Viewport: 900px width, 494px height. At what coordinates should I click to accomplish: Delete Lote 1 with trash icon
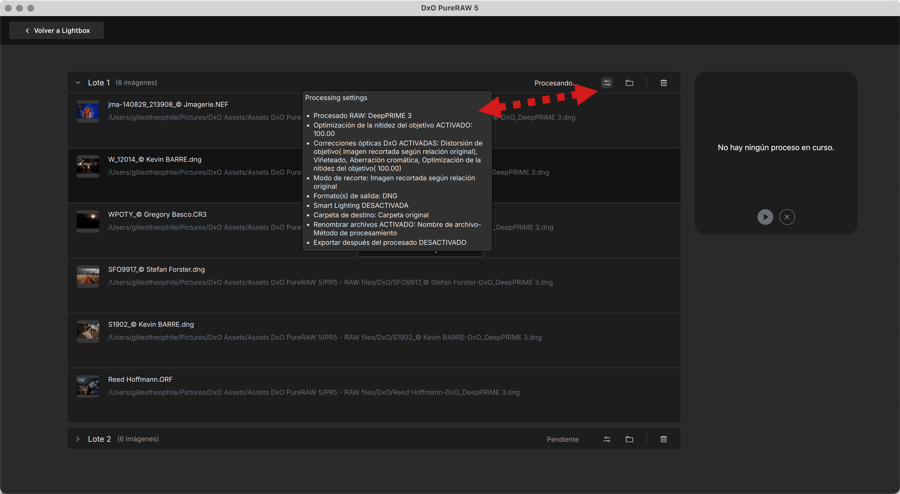point(663,83)
